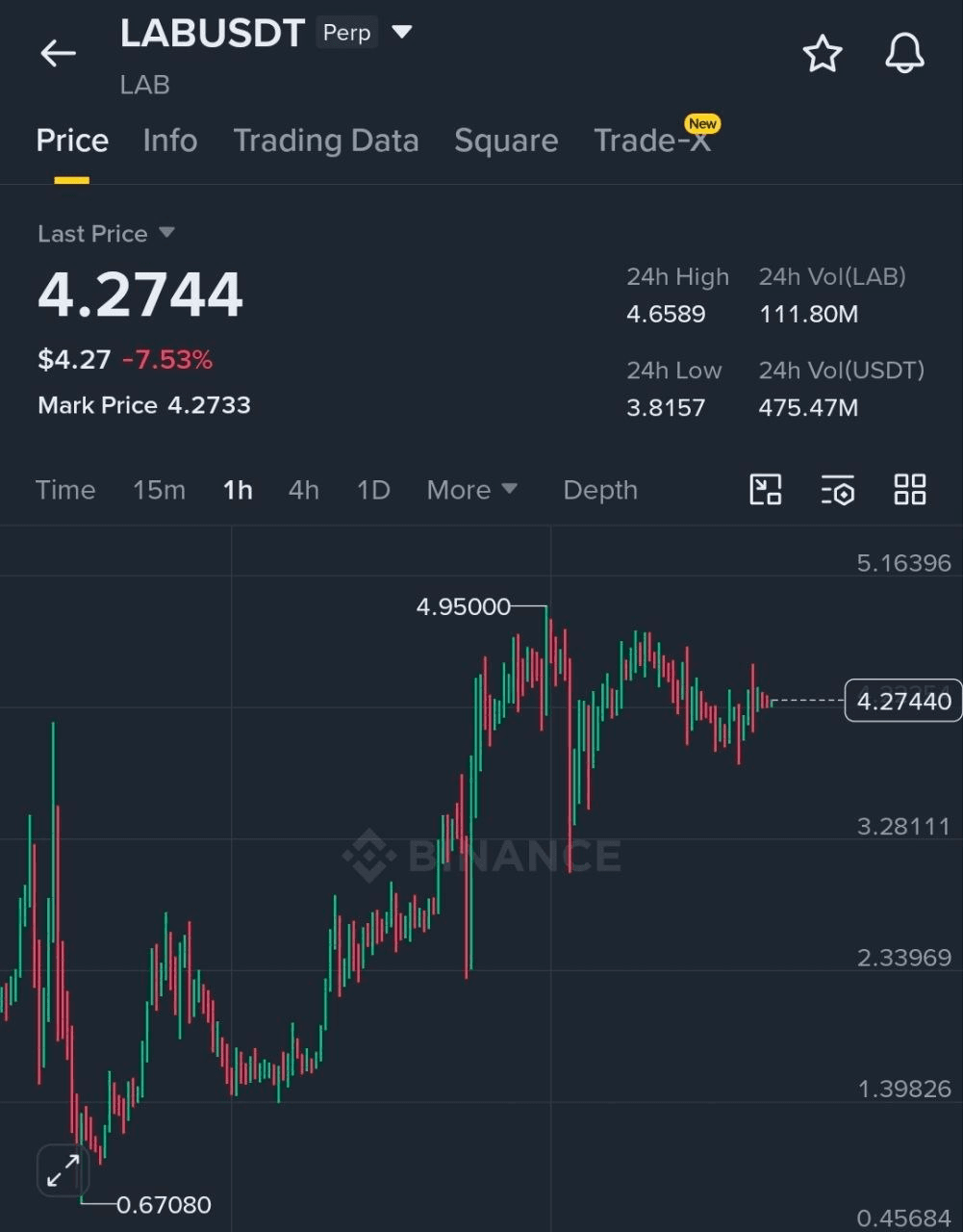Tap the 5.16396 price axis label
Image resolution: width=963 pixels, height=1232 pixels.
tap(903, 563)
